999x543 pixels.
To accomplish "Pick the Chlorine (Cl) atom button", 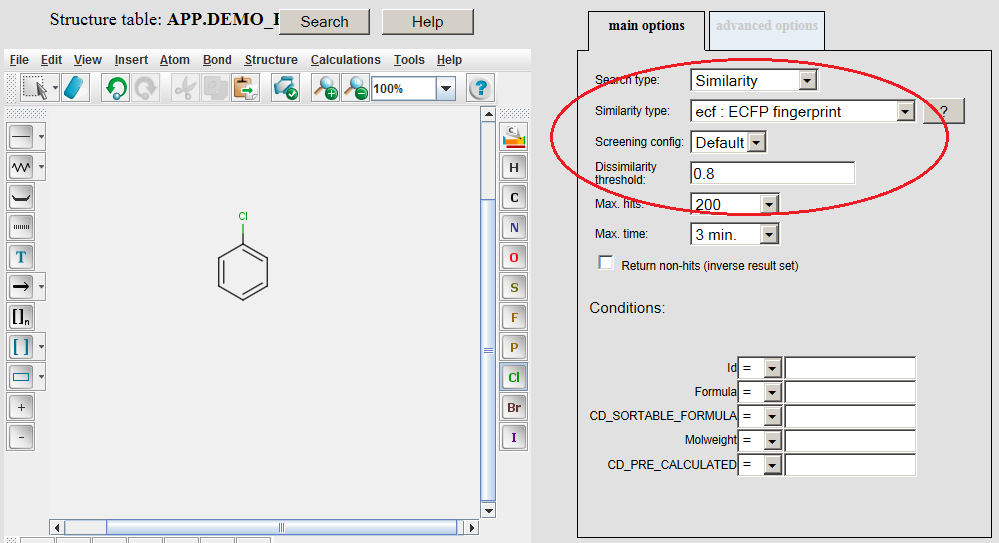I will click(x=514, y=377).
